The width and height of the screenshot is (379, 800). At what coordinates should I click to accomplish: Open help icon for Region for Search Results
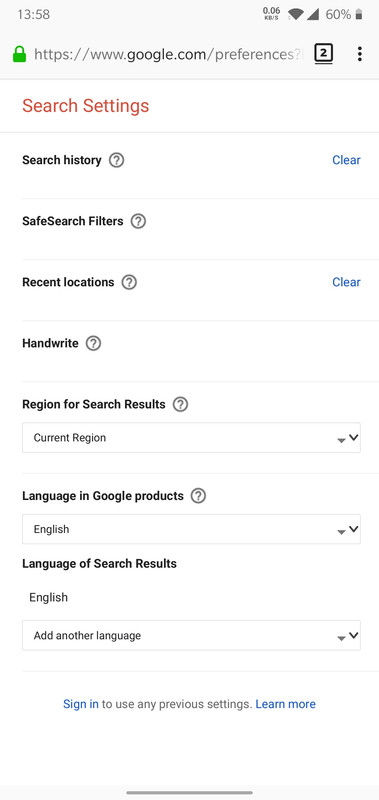(x=180, y=405)
